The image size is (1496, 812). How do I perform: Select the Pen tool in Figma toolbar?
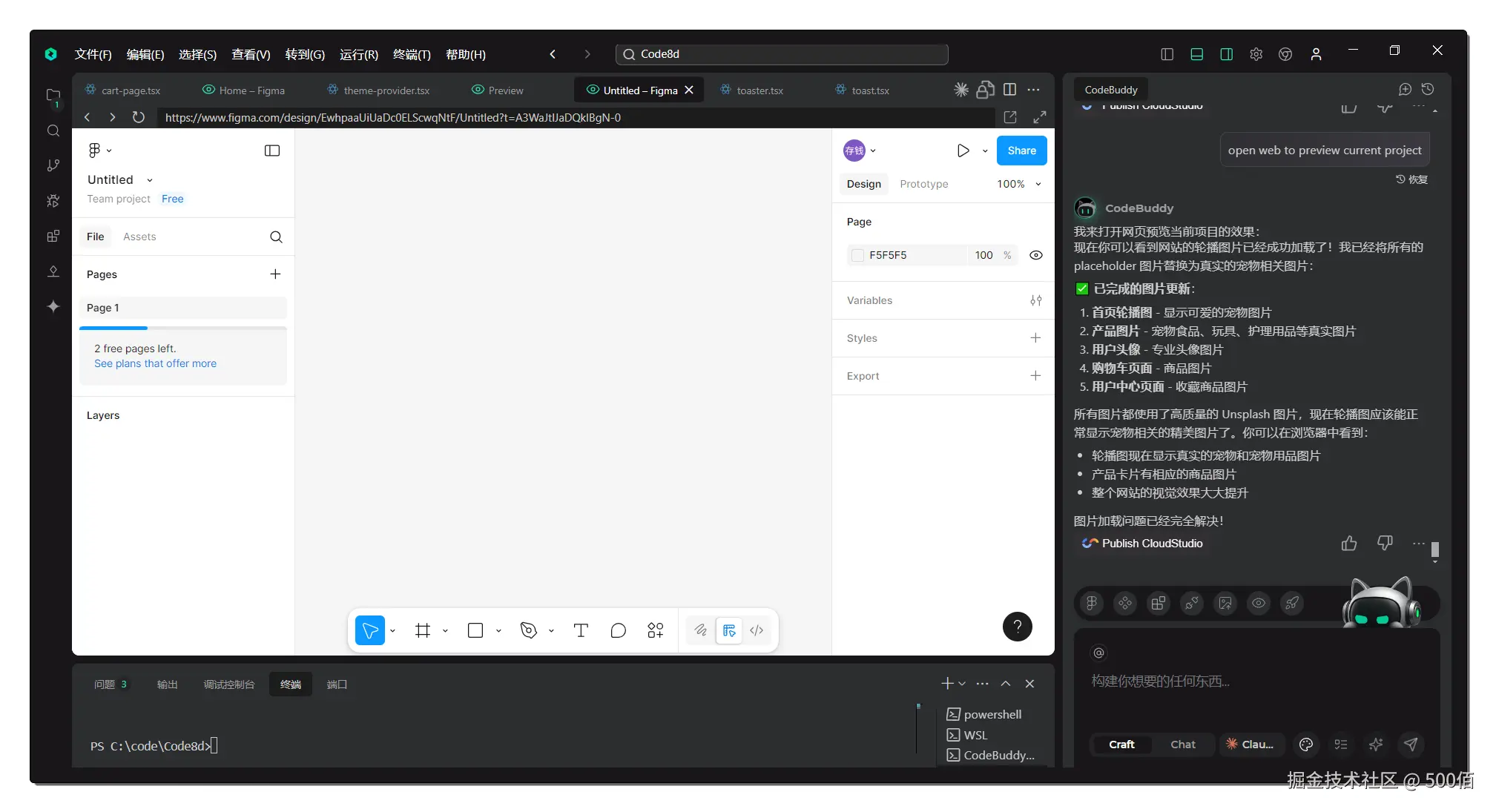(x=528, y=630)
